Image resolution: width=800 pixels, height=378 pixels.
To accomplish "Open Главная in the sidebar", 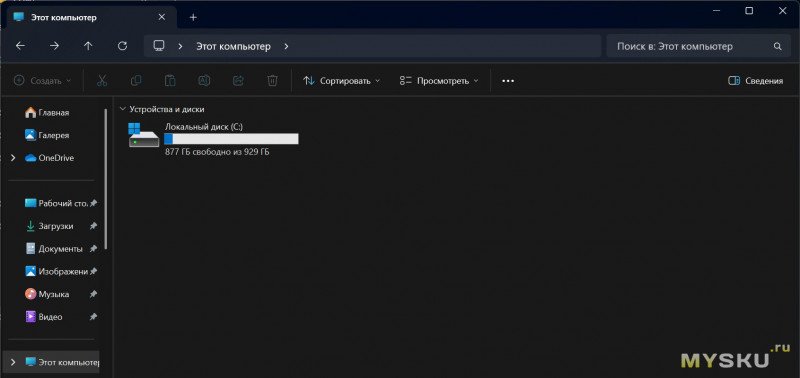I will [x=47, y=113].
